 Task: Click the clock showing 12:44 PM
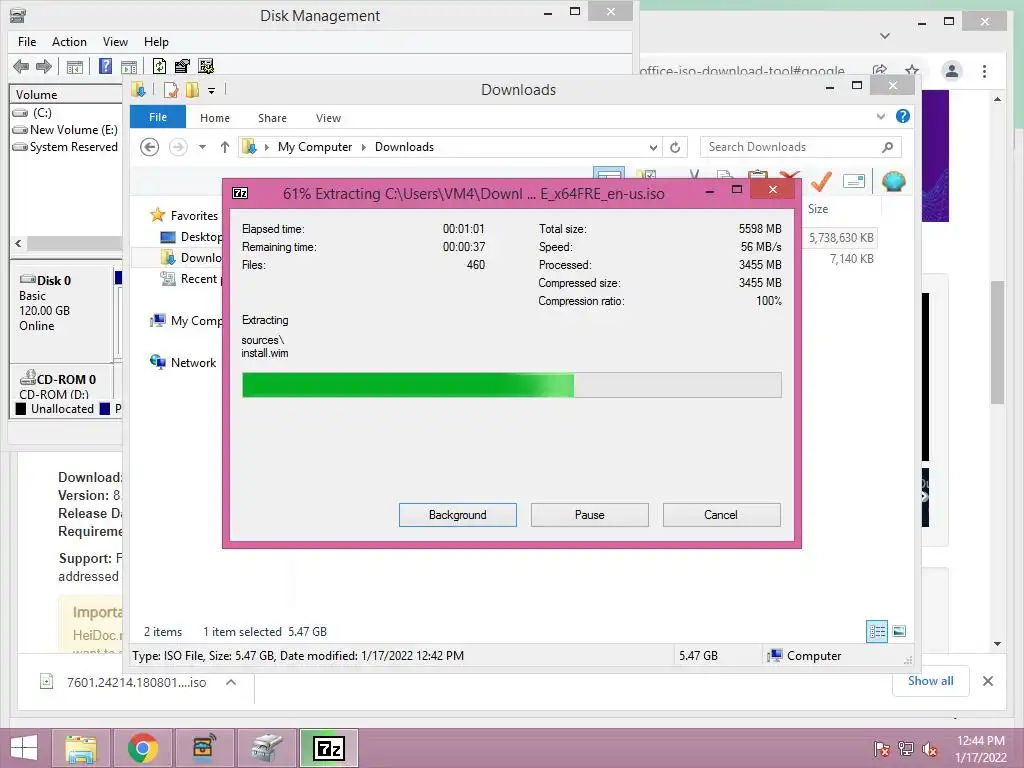(980, 741)
